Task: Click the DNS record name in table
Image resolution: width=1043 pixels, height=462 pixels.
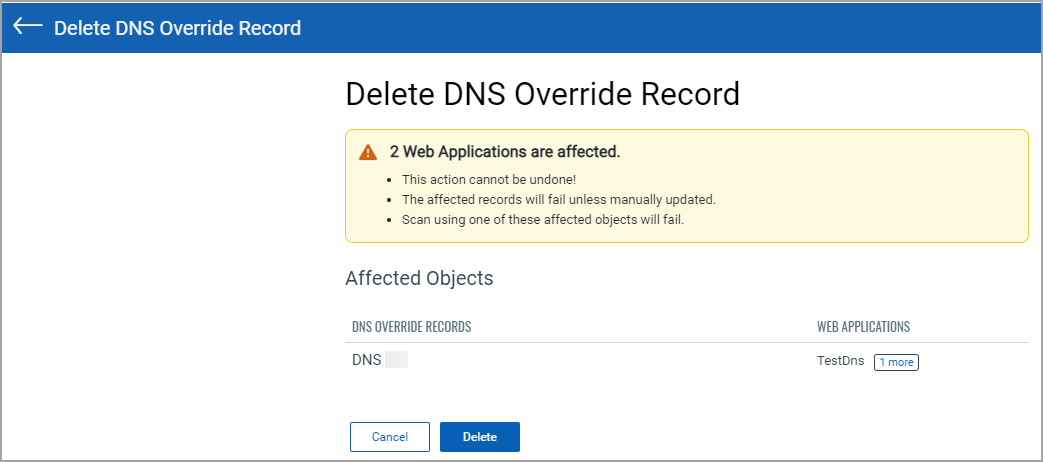Action: pyautogui.click(x=366, y=360)
